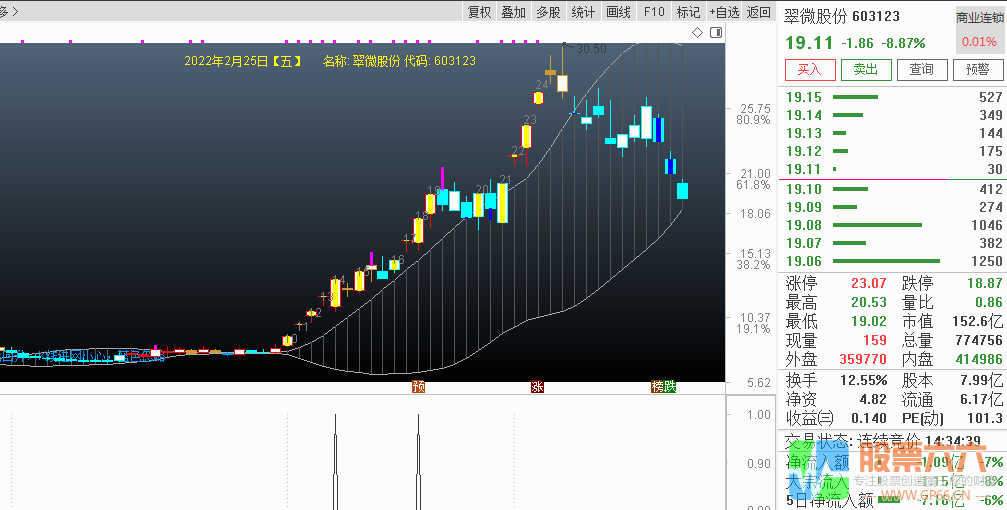This screenshot has height=510, width=1007.
Task: Select the buy price 19.08 row
Action: coord(893,225)
